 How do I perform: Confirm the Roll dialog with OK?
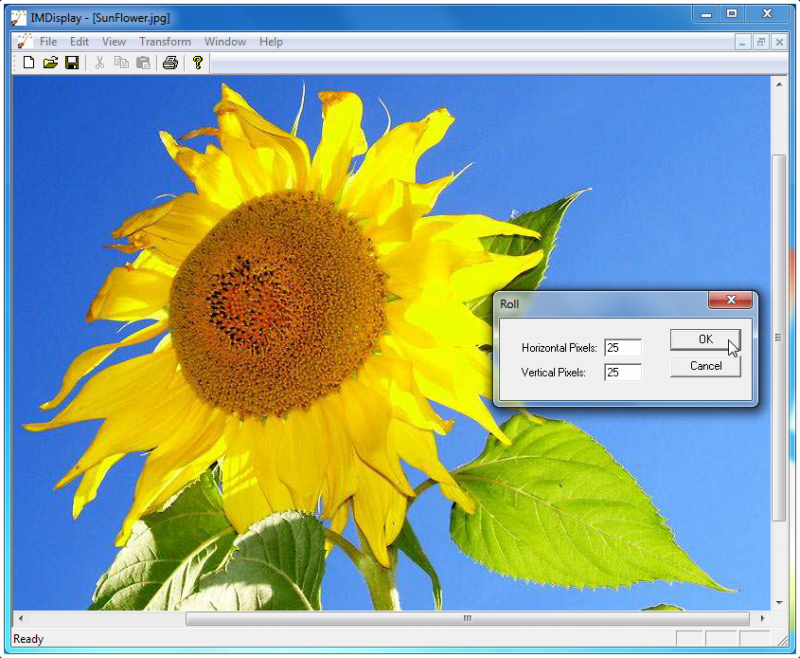[x=705, y=339]
